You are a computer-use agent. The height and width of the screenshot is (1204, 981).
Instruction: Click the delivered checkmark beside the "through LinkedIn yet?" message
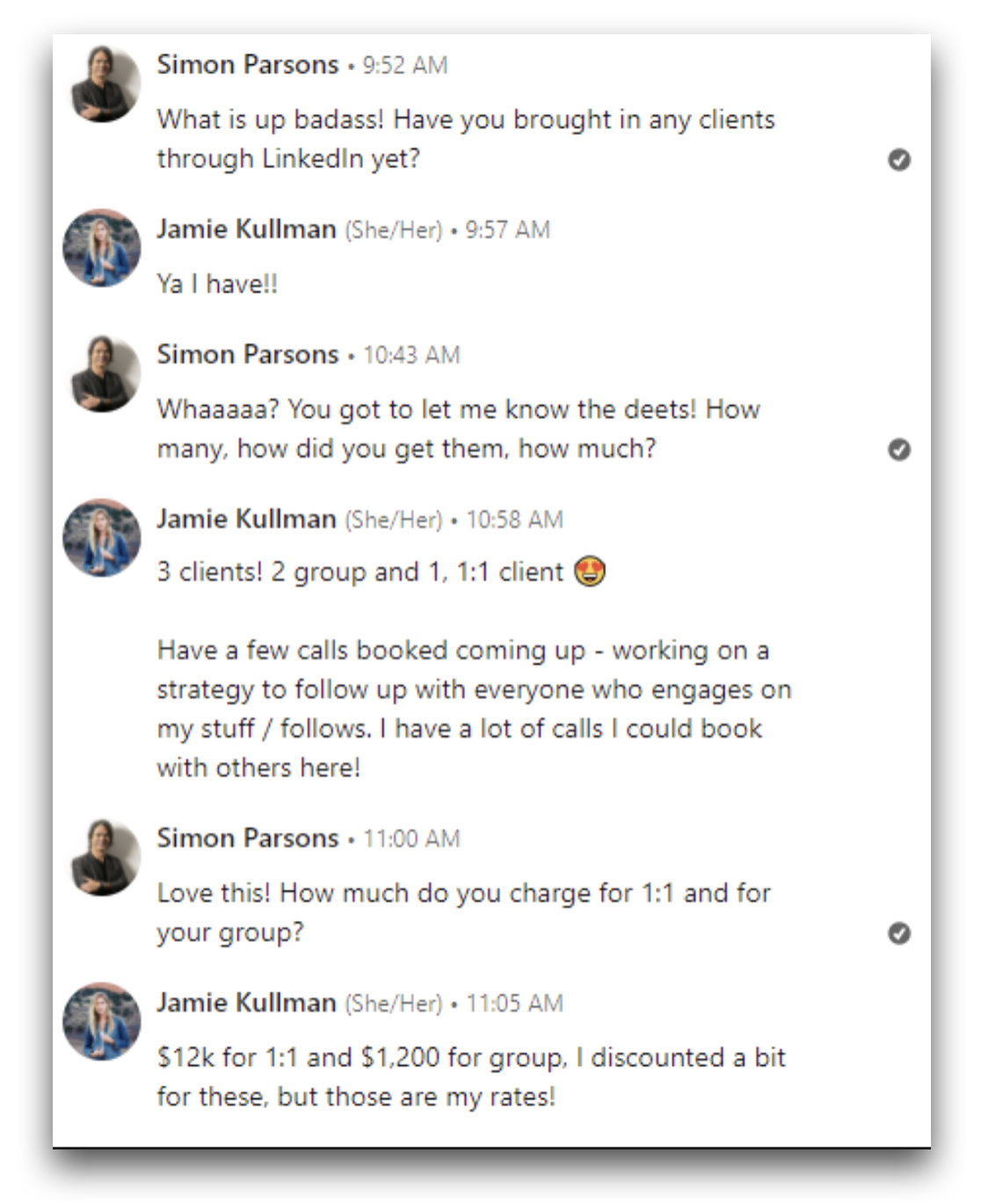point(898,160)
